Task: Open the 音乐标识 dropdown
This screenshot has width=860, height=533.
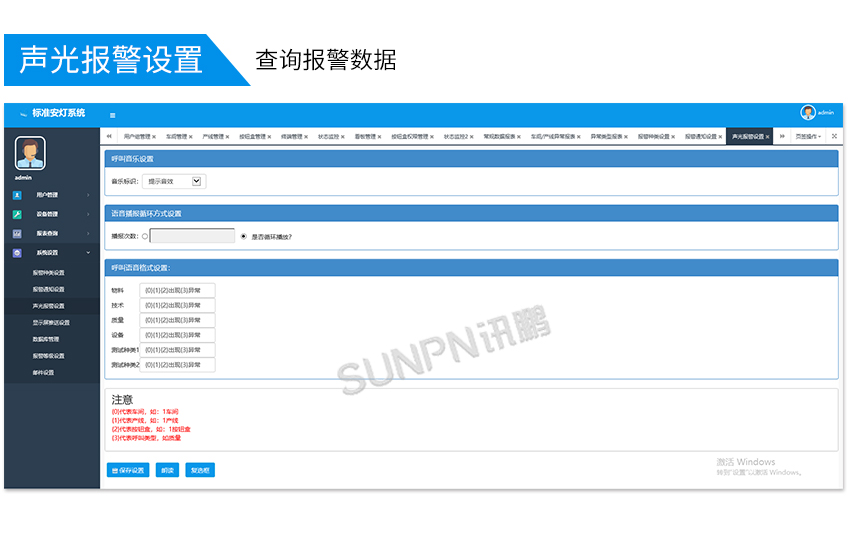Action: click(x=174, y=181)
